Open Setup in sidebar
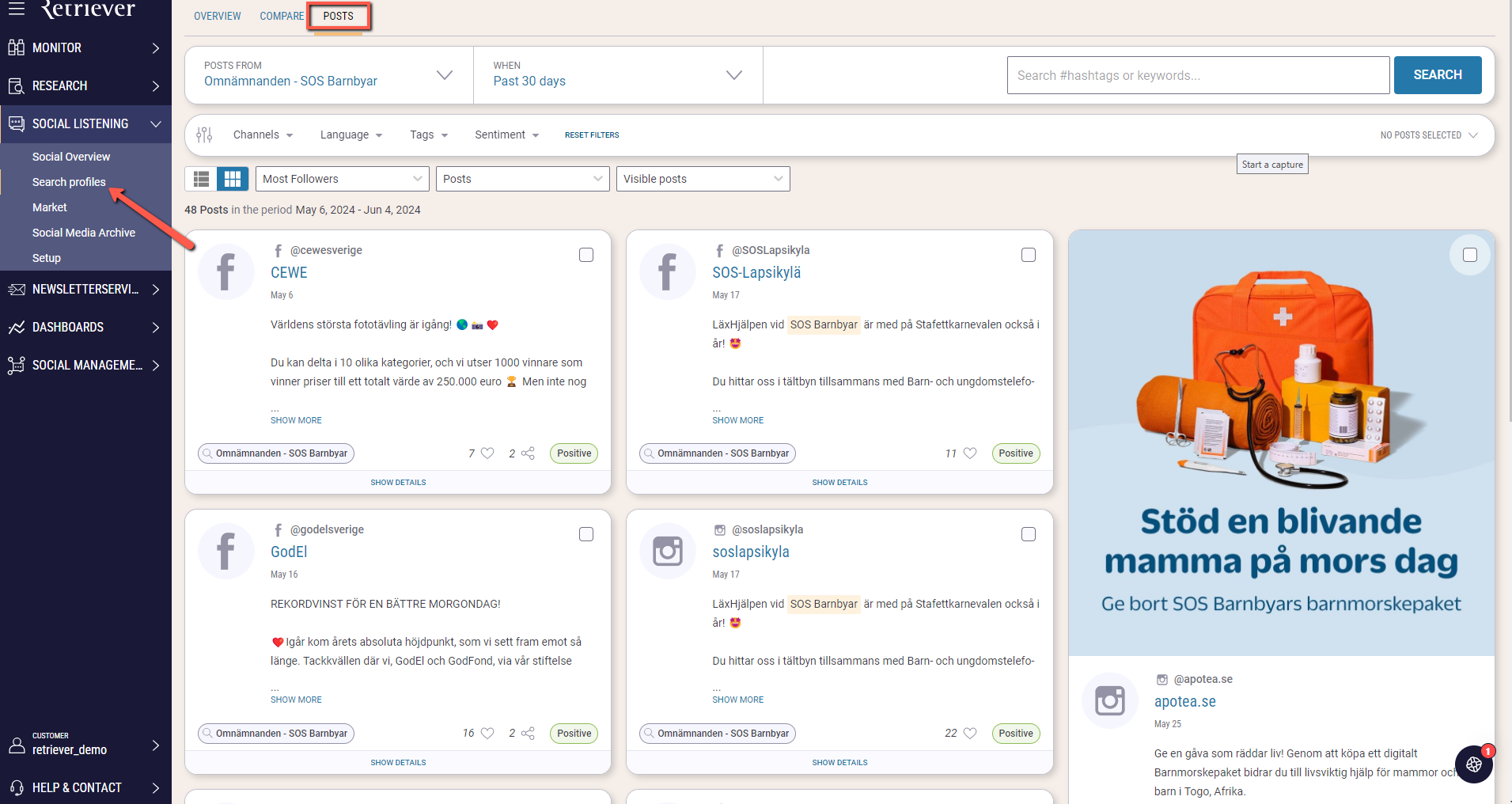The image size is (1512, 804). click(x=47, y=258)
